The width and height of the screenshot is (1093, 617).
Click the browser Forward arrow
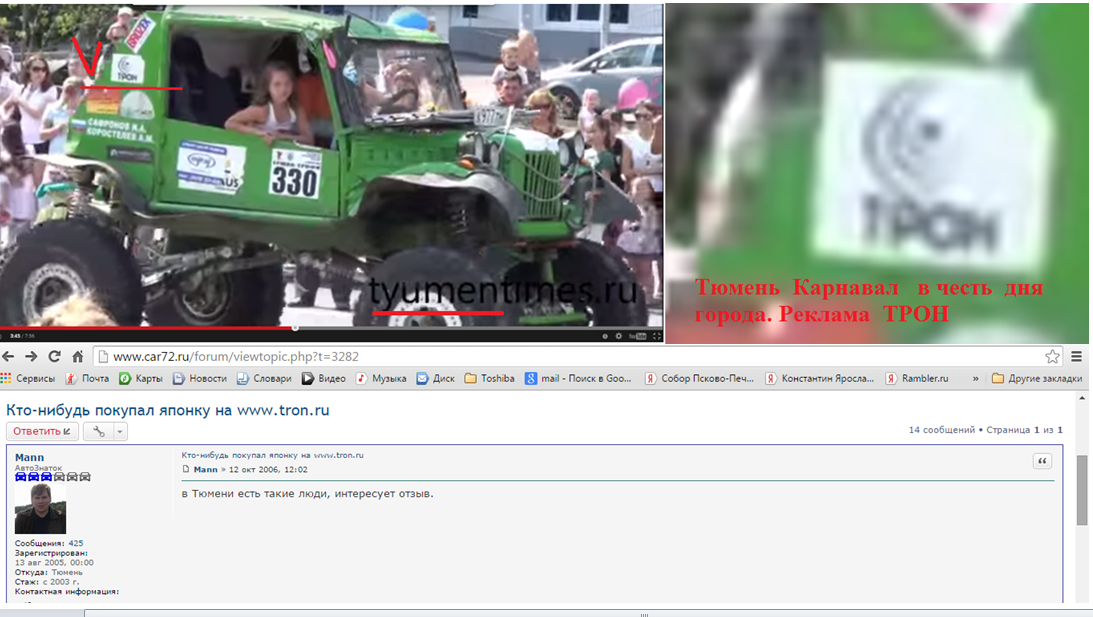(x=31, y=356)
